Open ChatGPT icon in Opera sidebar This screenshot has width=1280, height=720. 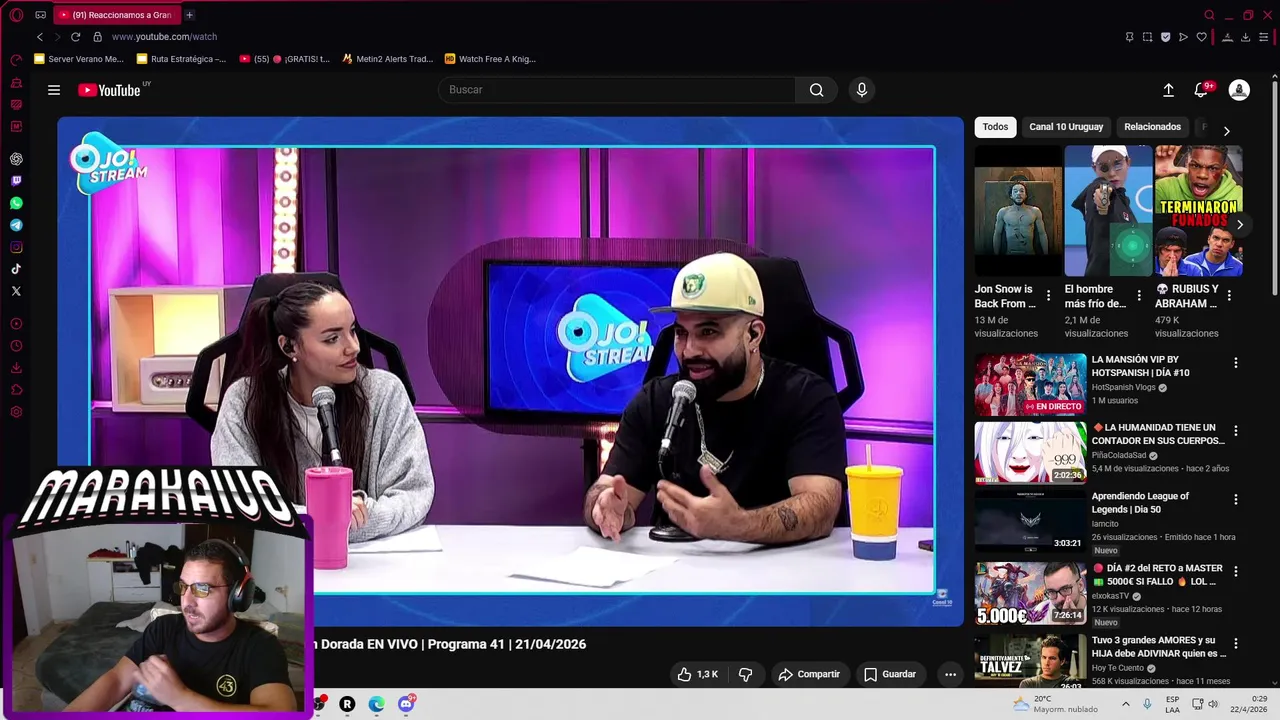pos(16,159)
